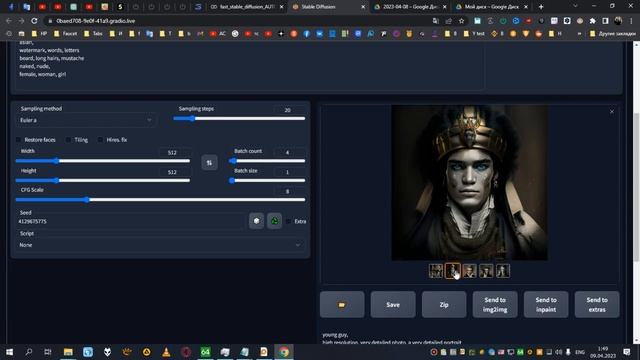Select the first grid thumbnail in the gallery
640x360 pixels.
pyautogui.click(x=436, y=271)
